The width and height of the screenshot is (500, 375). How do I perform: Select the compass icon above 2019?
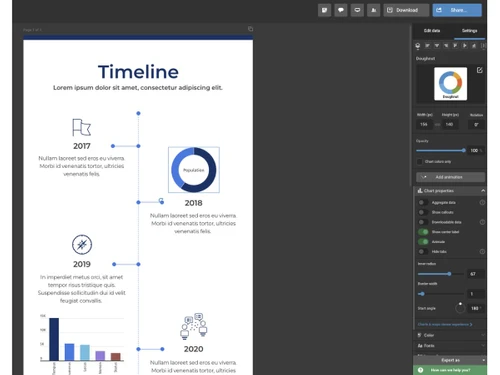(x=82, y=245)
